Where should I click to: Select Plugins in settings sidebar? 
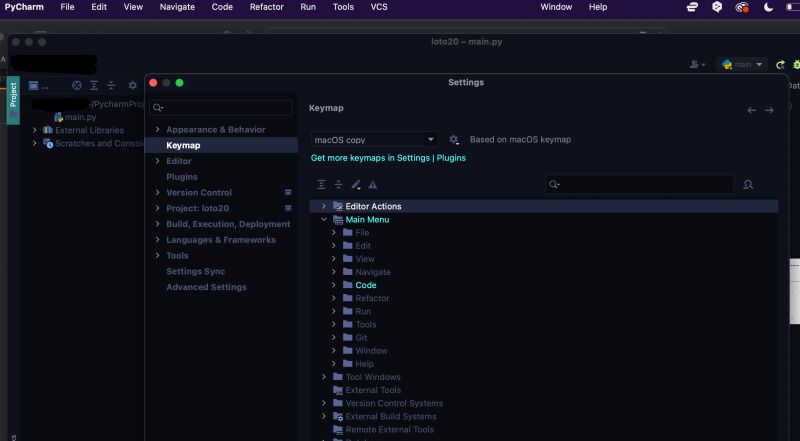click(x=182, y=177)
